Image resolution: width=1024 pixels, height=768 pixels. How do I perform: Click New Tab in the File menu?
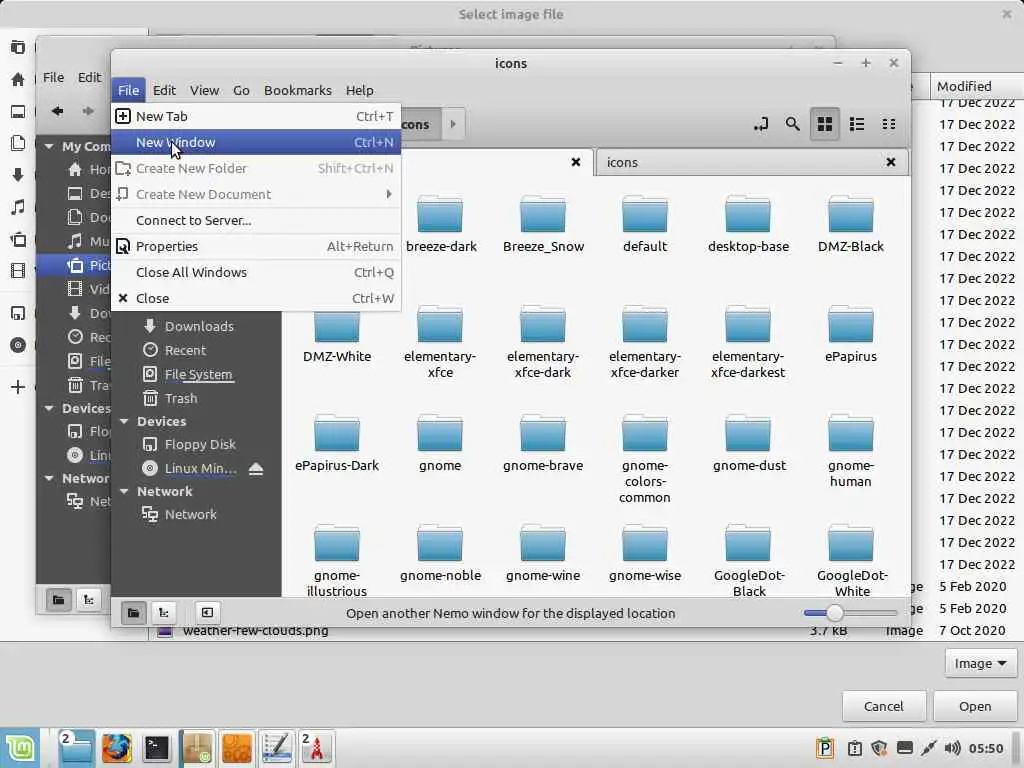click(255, 116)
